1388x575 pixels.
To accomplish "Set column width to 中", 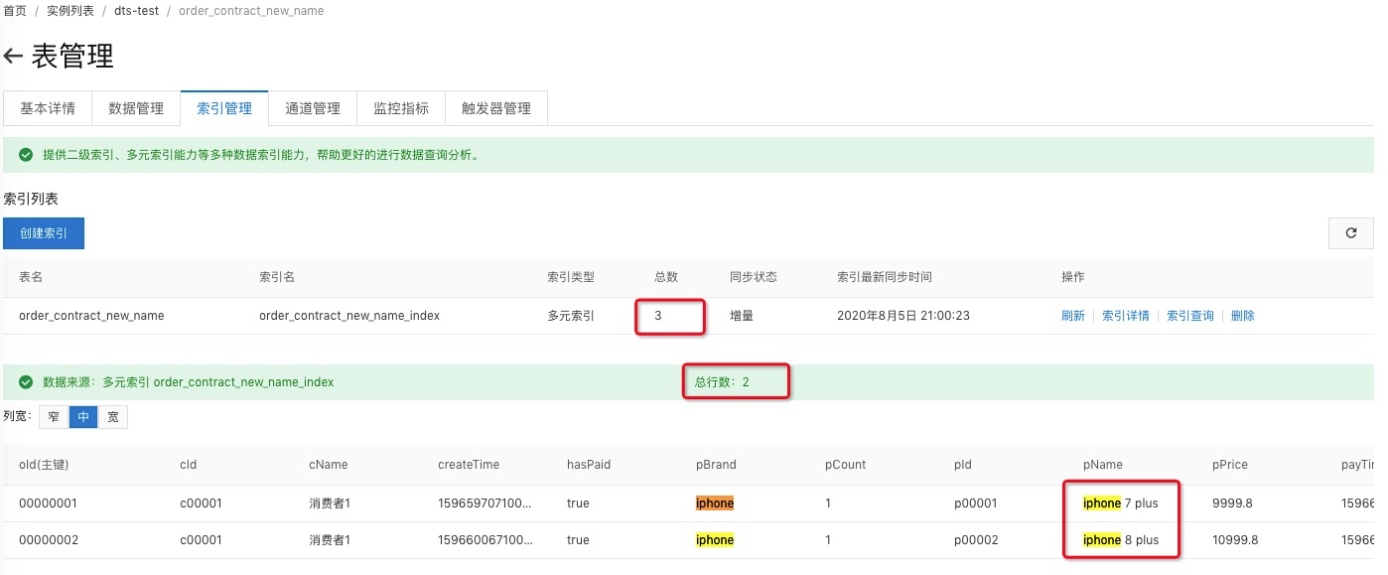I will (83, 417).
